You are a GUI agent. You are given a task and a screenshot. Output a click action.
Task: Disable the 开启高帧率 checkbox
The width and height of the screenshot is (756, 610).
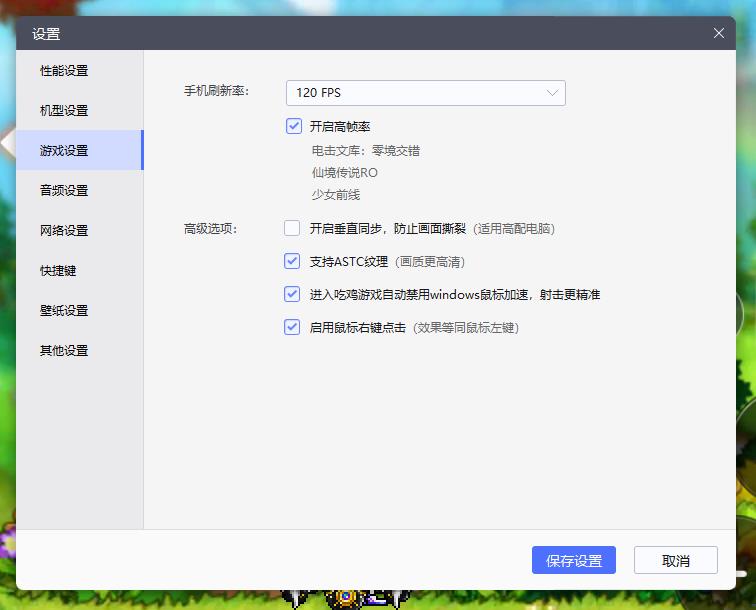[293, 127]
